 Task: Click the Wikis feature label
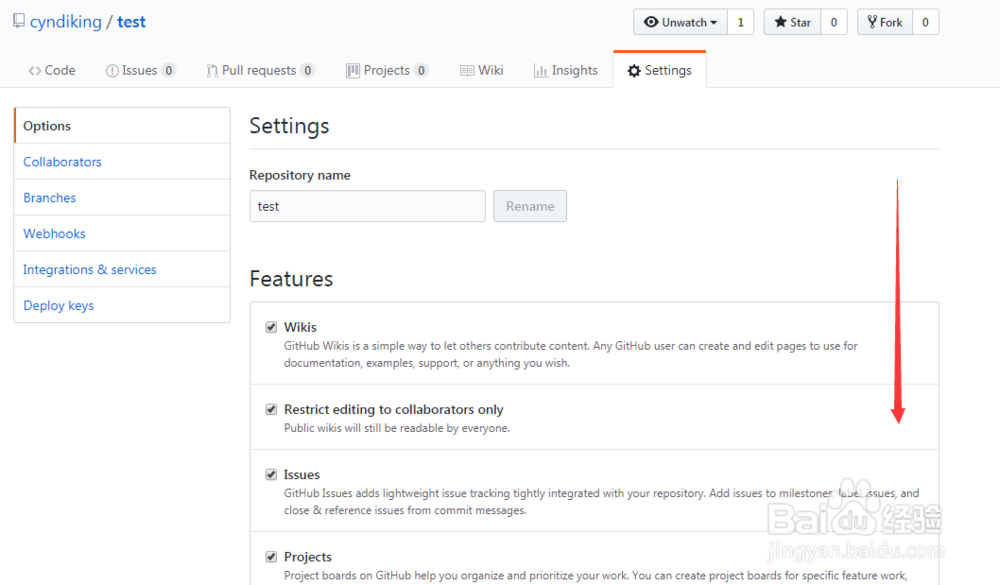click(300, 327)
